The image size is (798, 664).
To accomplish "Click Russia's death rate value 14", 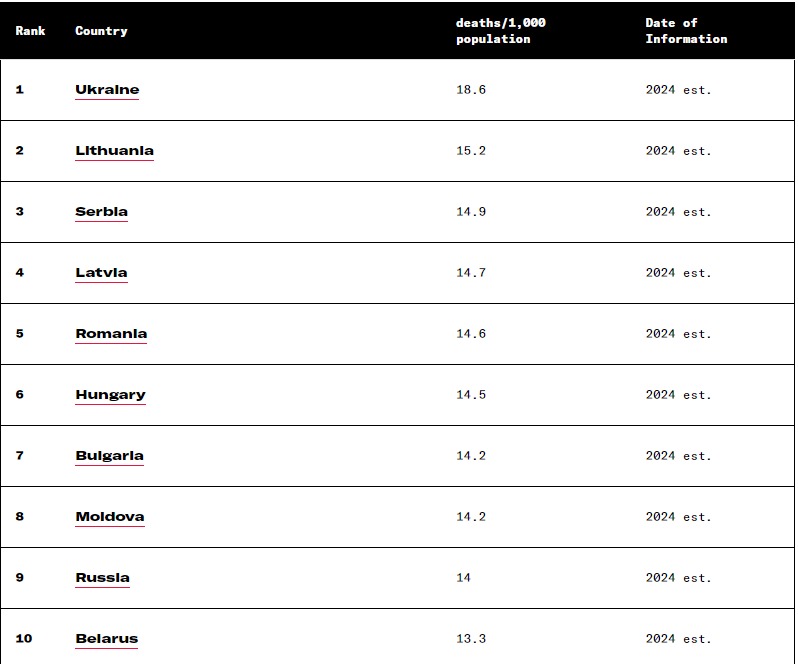I will [x=463, y=578].
